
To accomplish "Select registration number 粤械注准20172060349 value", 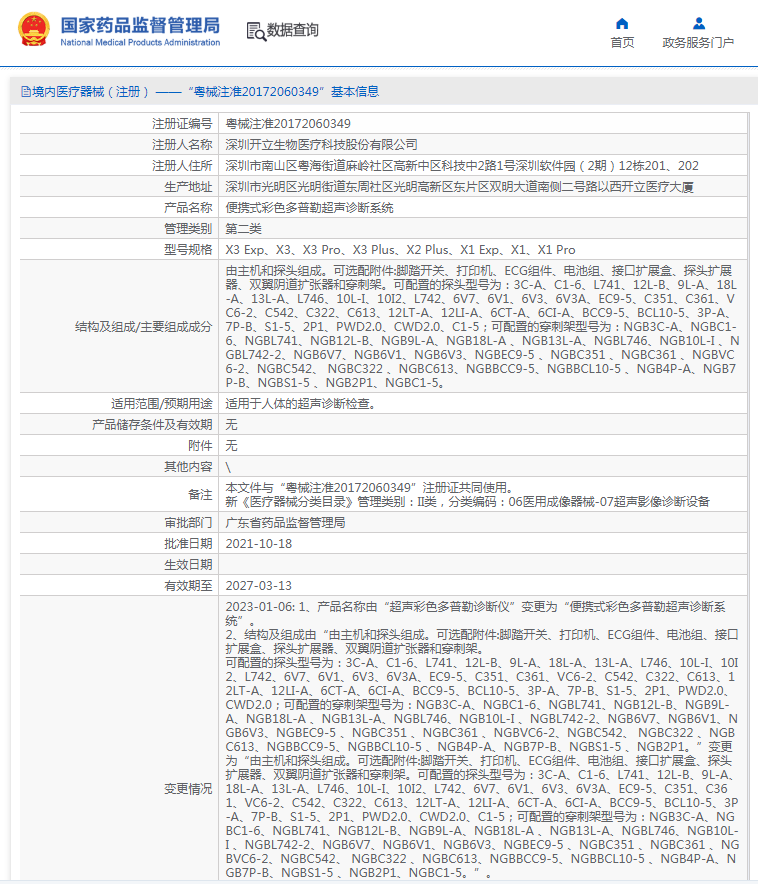I will pos(288,123).
